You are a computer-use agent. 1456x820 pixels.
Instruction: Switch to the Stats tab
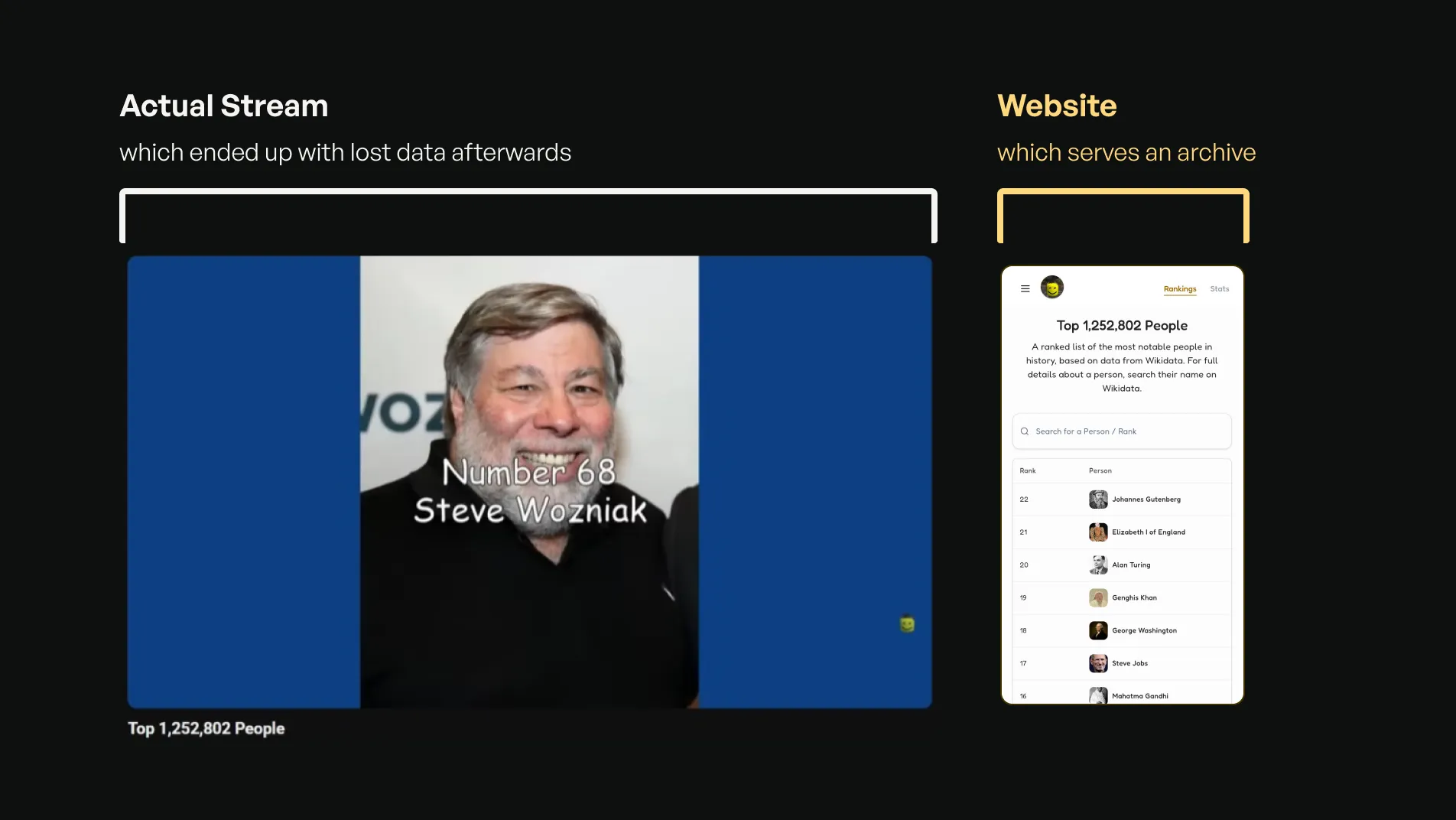point(1220,289)
